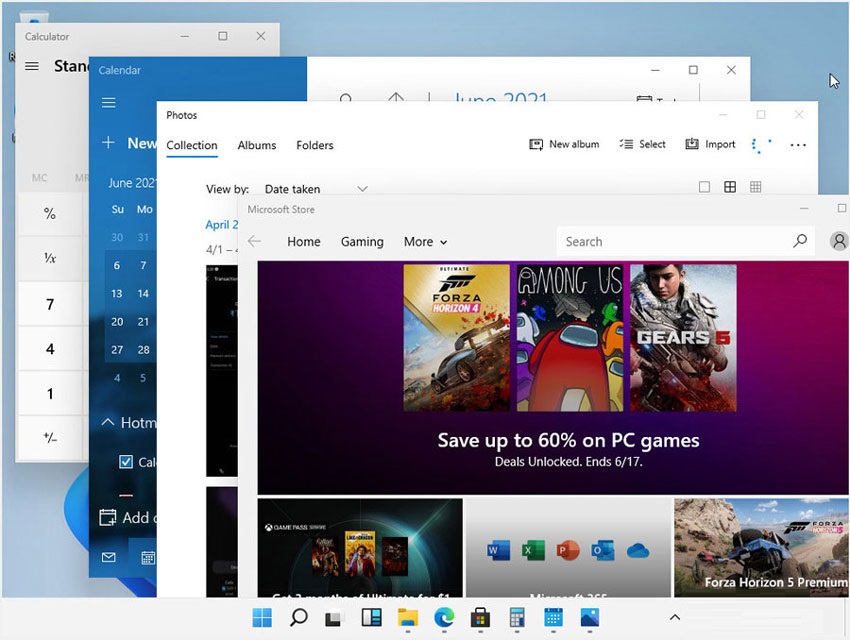The width and height of the screenshot is (850, 640).
Task: Open Gaming tab in Microsoft Store
Action: tap(362, 242)
